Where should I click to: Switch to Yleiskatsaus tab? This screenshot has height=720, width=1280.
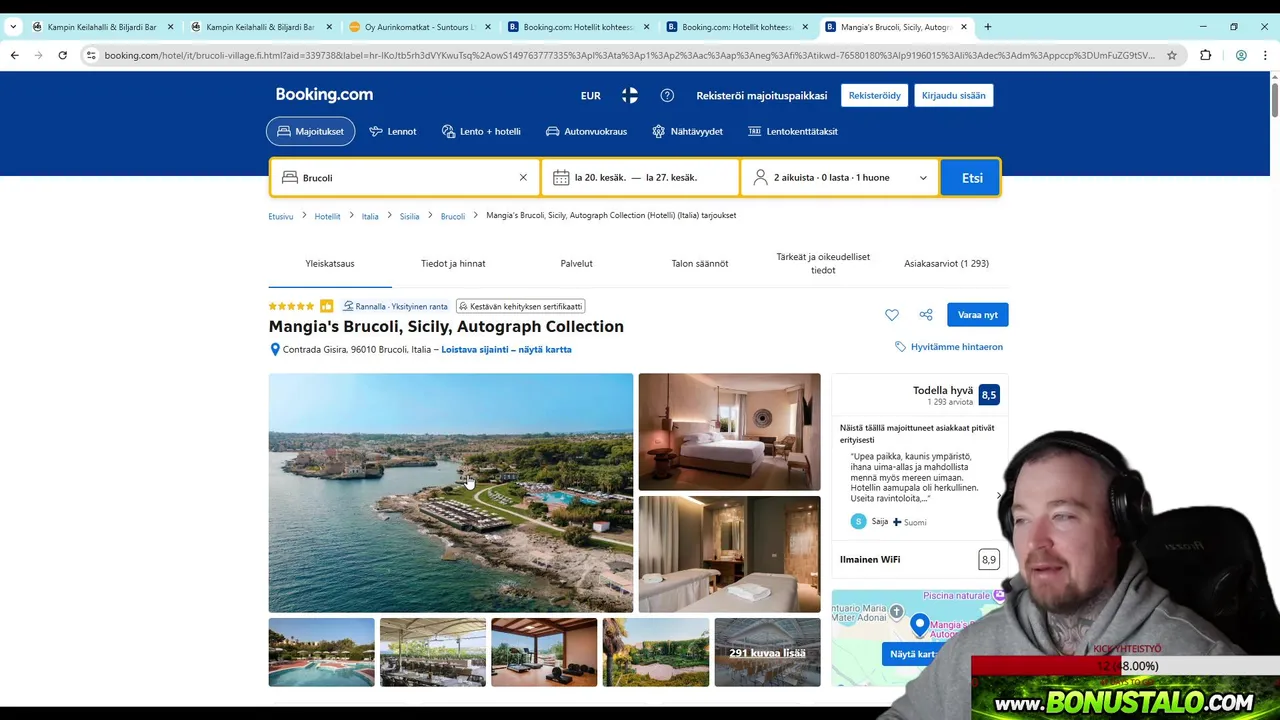tap(330, 264)
